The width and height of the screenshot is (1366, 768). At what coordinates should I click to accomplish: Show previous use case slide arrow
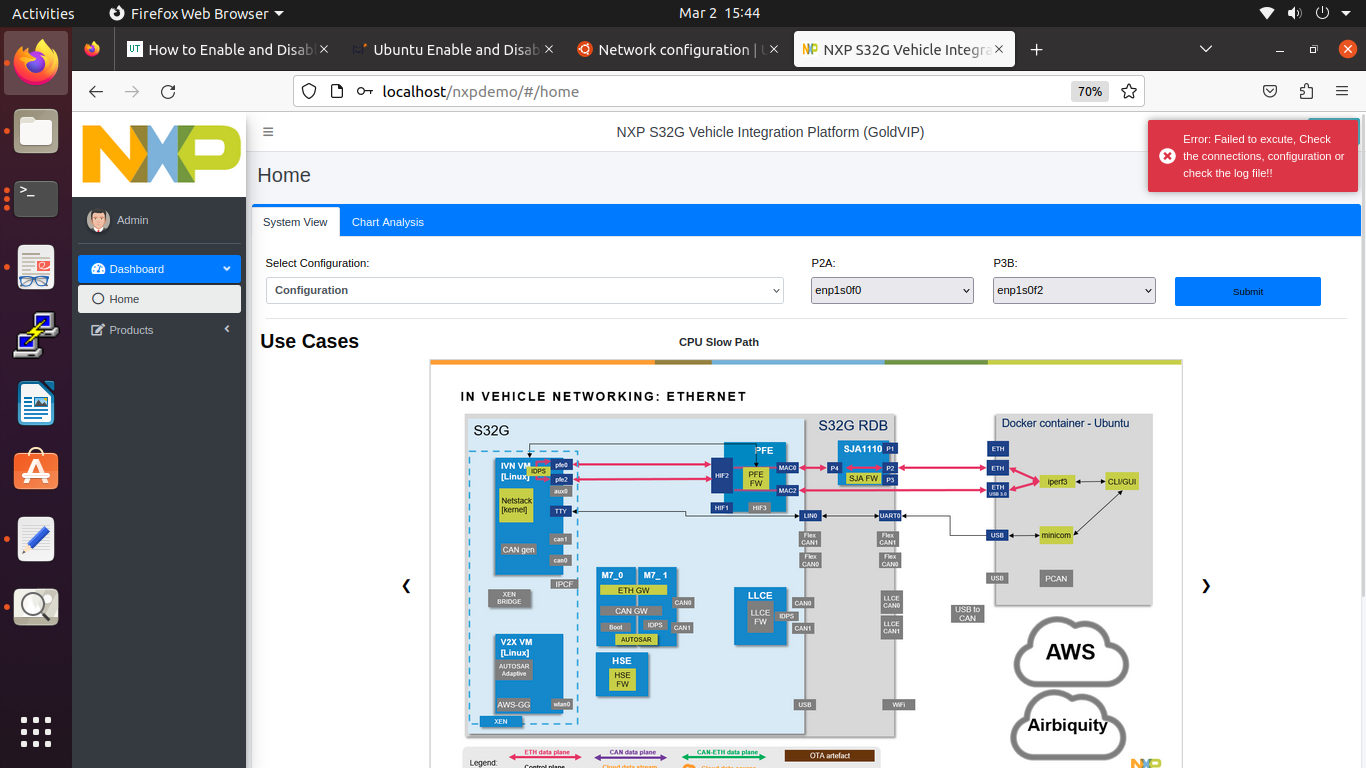406,586
